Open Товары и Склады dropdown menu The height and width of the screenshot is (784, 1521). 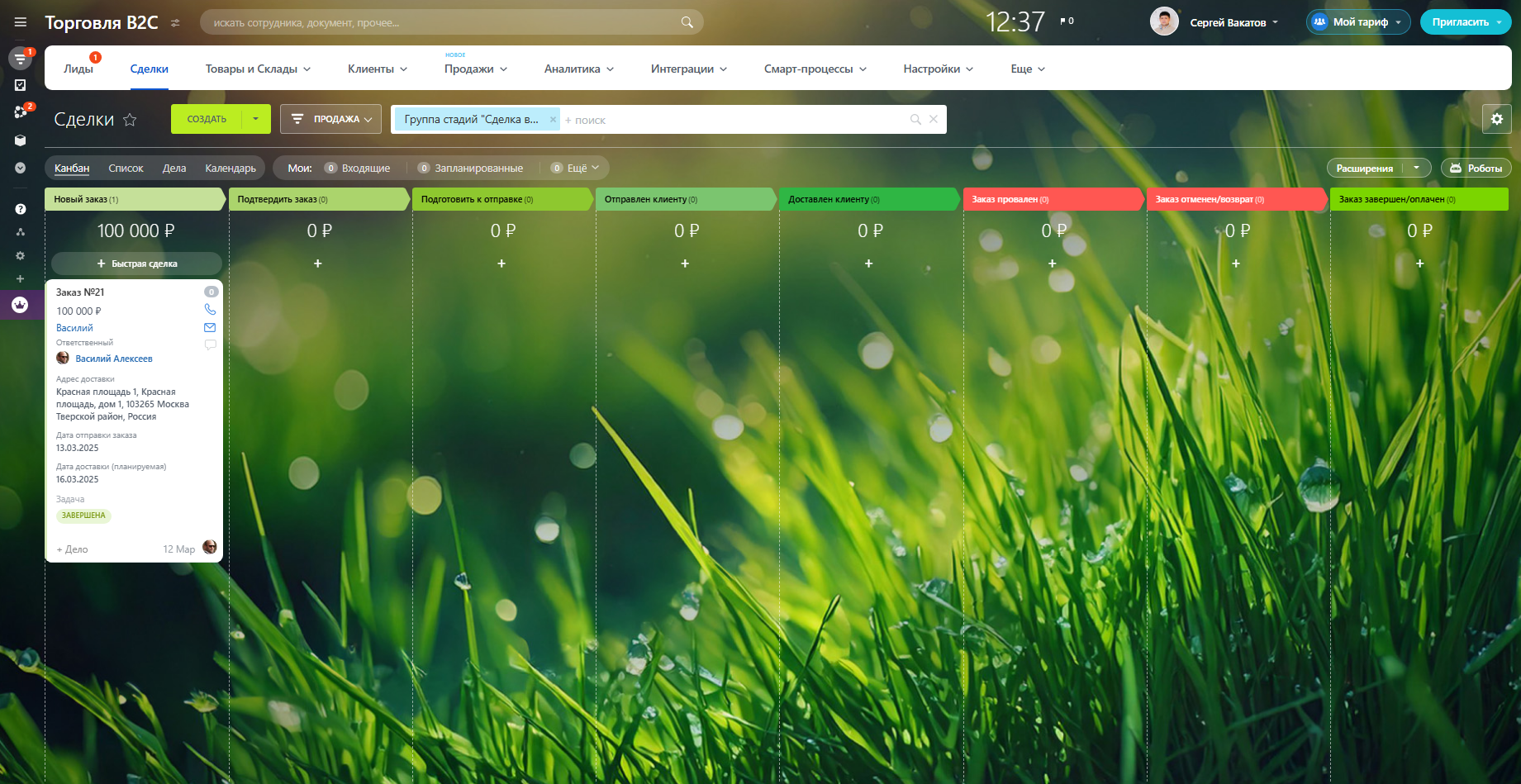pos(258,69)
